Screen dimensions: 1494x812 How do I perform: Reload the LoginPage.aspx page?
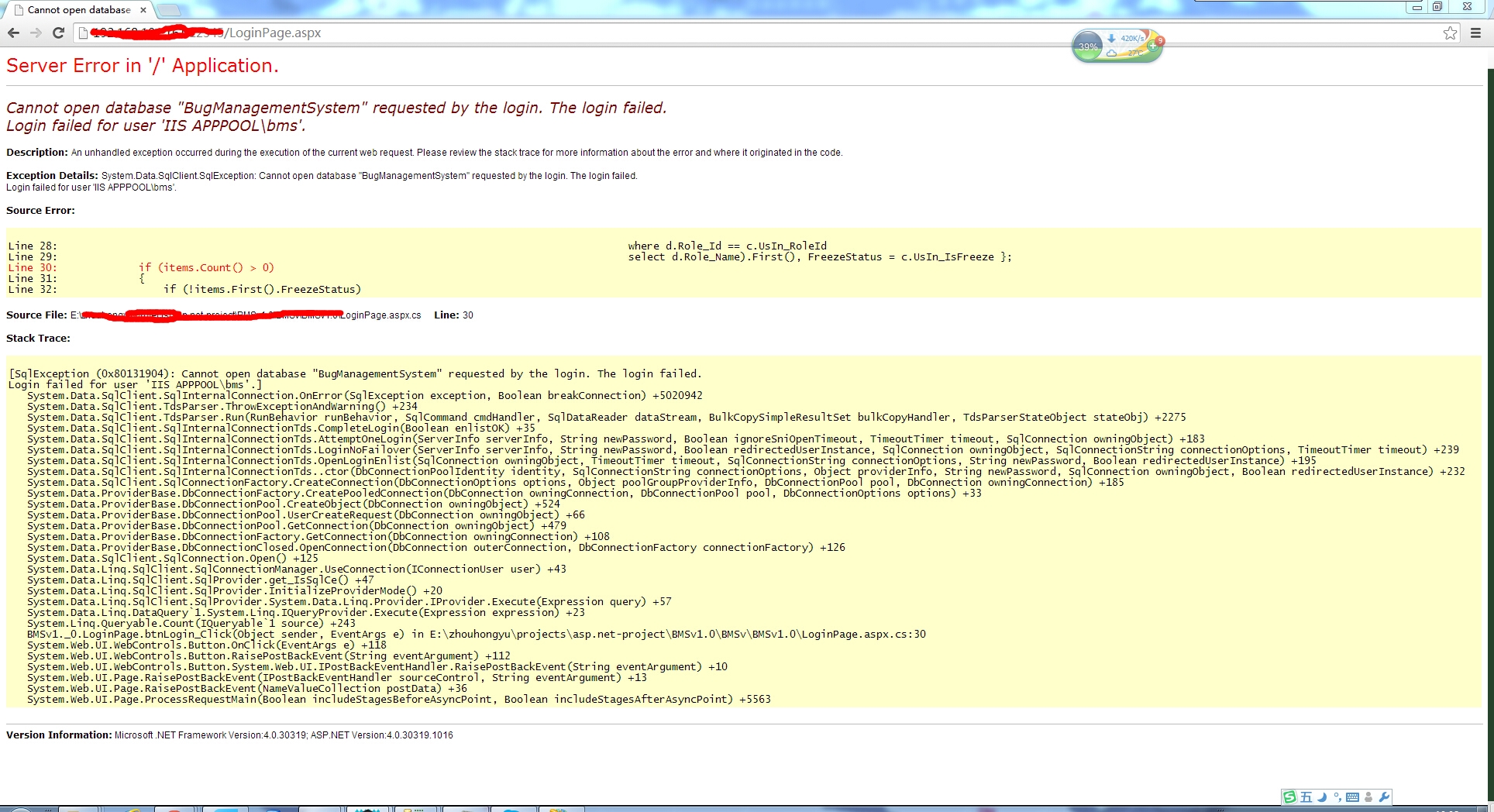[58, 33]
